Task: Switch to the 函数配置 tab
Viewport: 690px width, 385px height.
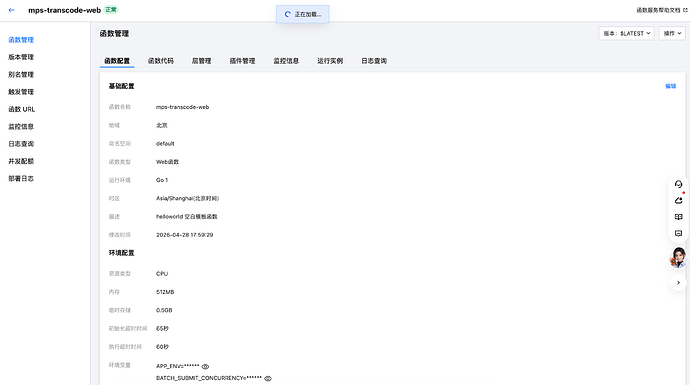Action: click(117, 61)
